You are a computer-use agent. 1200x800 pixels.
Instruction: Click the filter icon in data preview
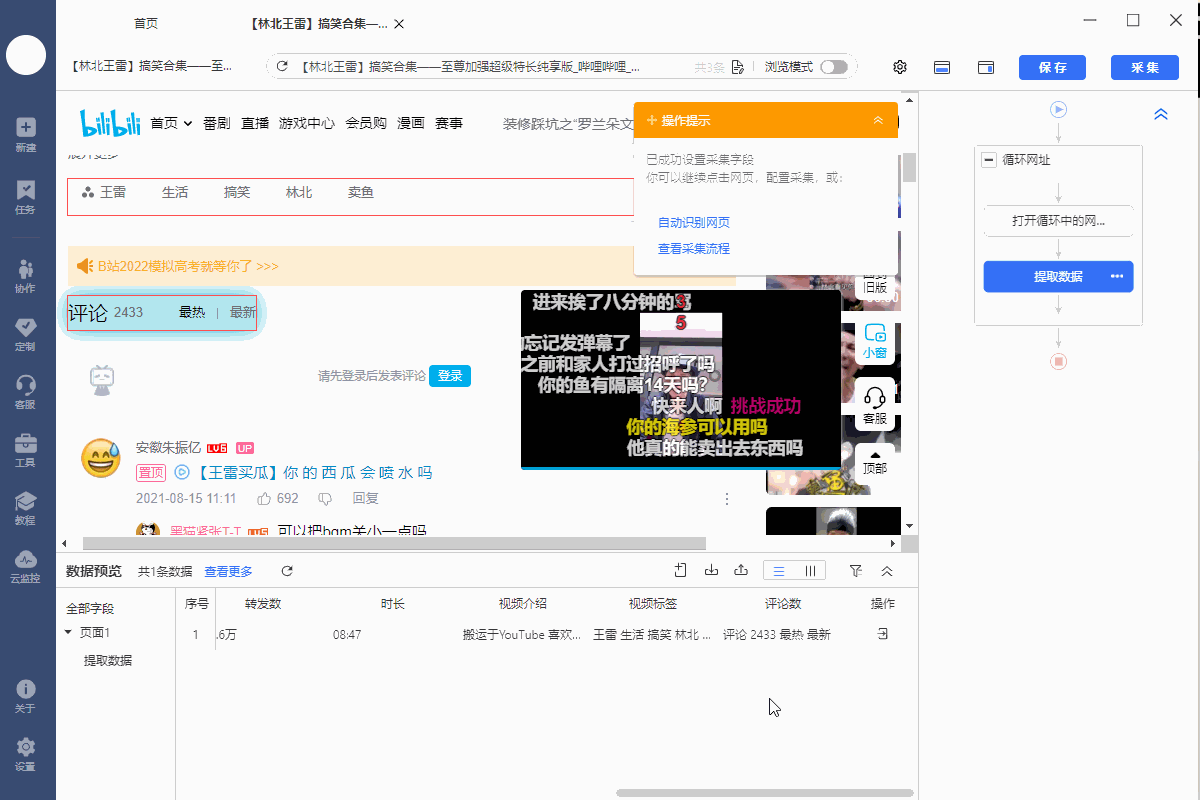click(855, 571)
